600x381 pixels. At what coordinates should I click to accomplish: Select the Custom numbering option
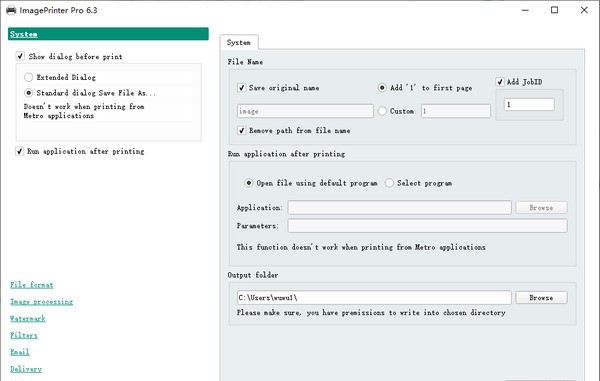click(x=382, y=111)
